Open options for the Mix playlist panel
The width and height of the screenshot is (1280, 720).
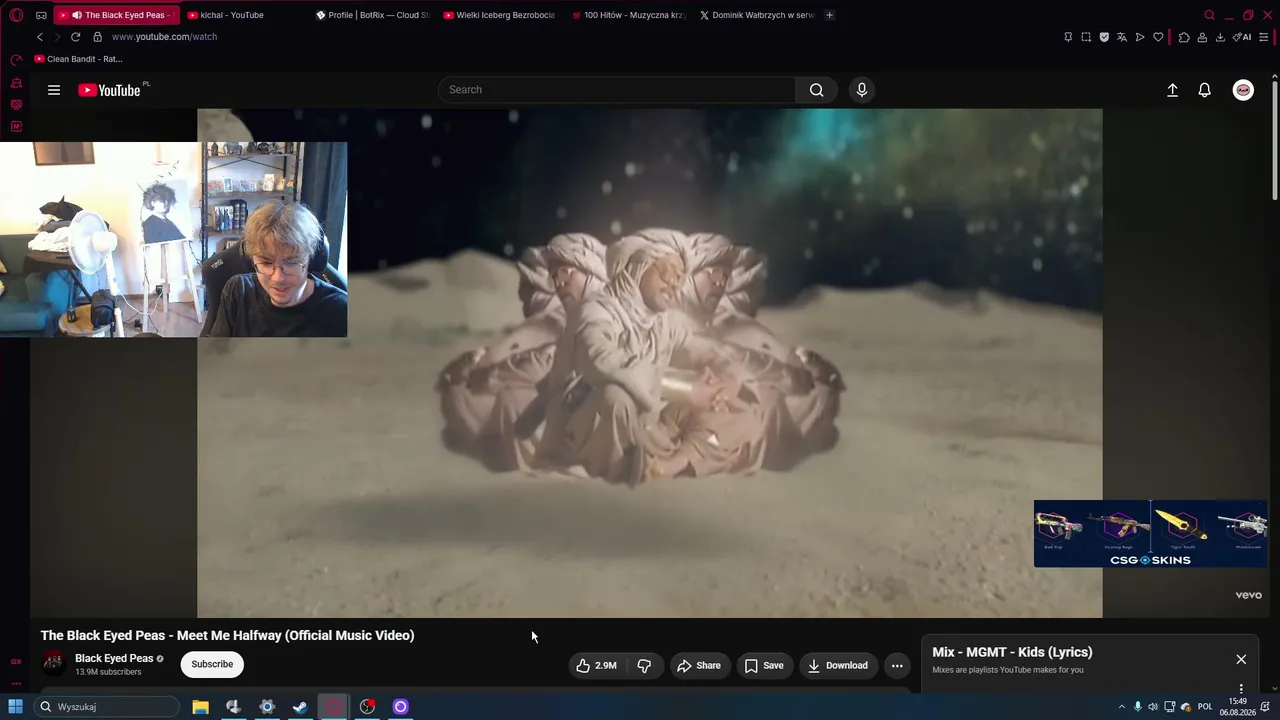click(x=1241, y=689)
